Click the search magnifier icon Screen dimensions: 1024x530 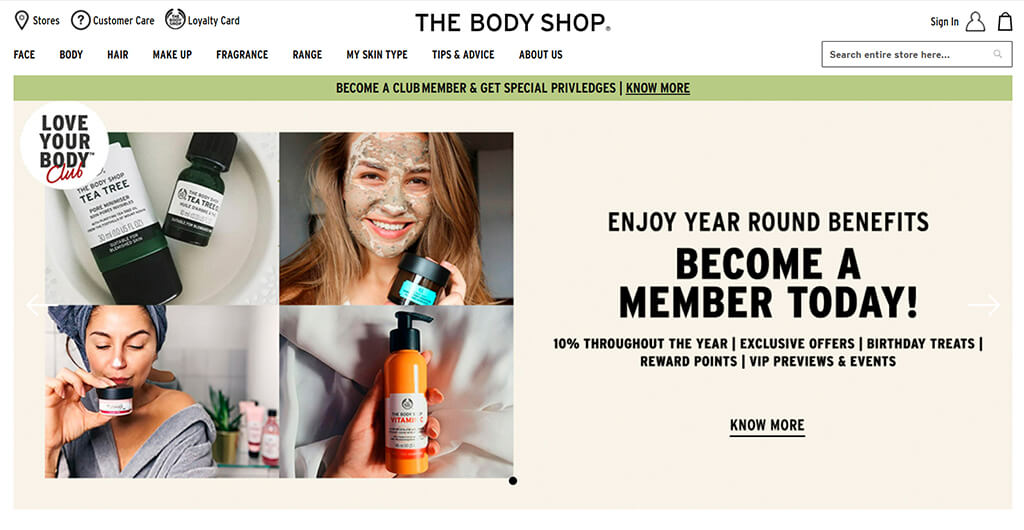click(998, 54)
